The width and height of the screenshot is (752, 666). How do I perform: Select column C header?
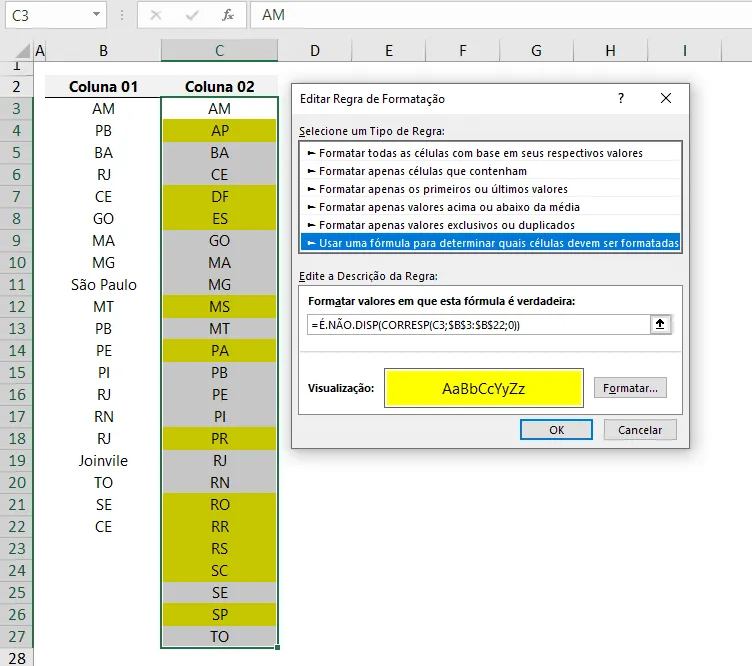[x=219, y=50]
